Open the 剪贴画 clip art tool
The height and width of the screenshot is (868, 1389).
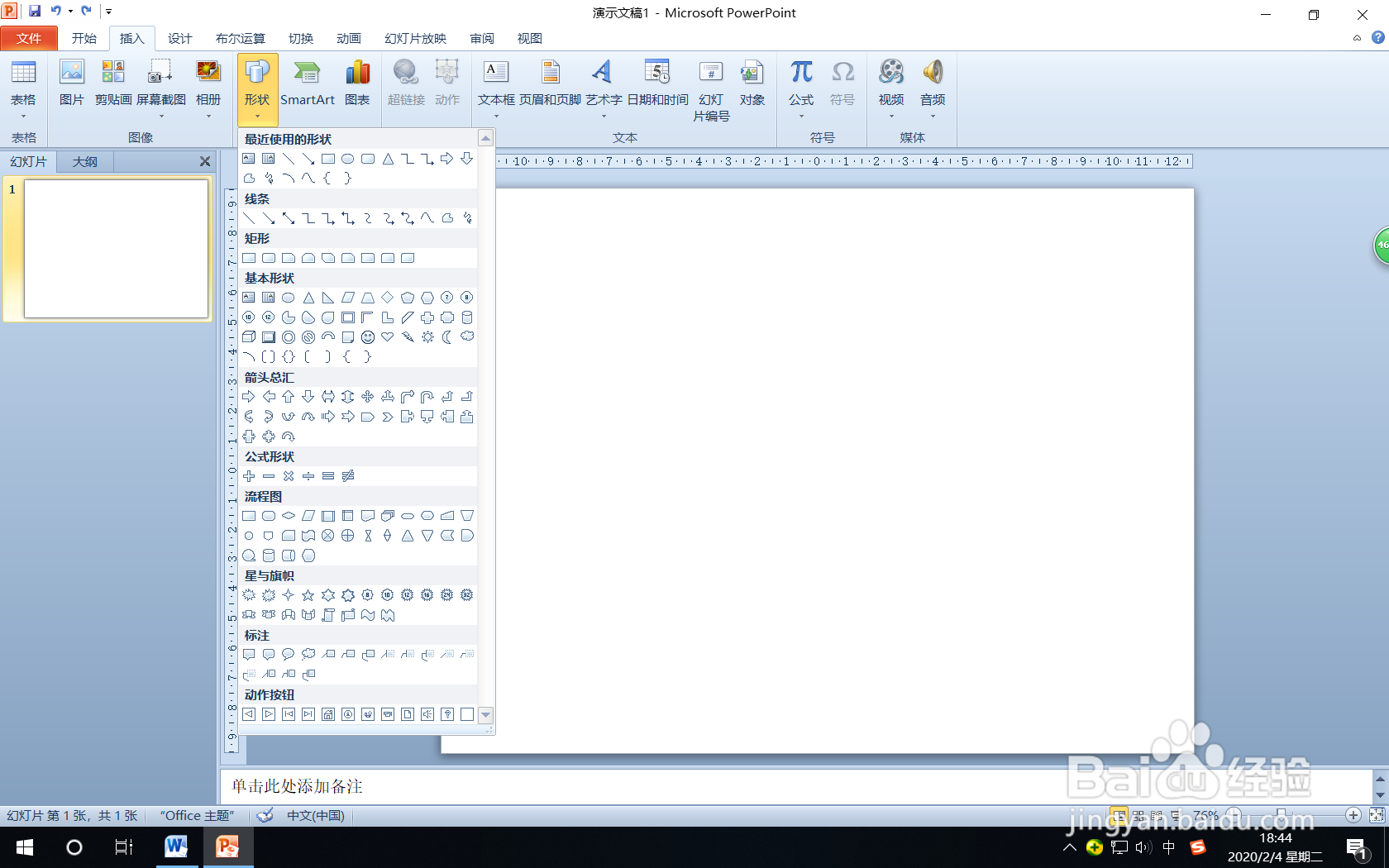pos(113,83)
